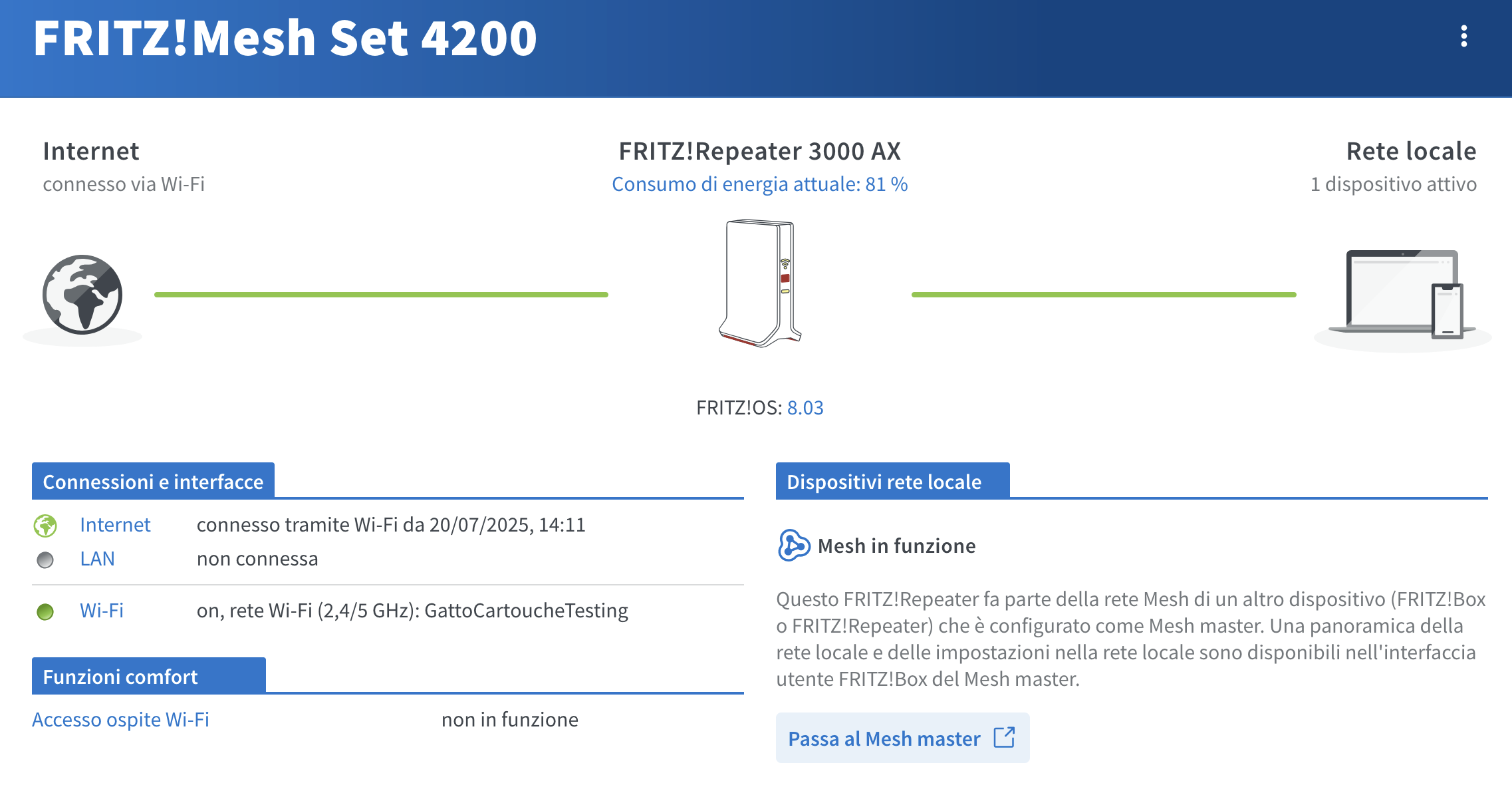Click the Rete locale heading
The width and height of the screenshot is (1512, 797).
click(x=1411, y=152)
